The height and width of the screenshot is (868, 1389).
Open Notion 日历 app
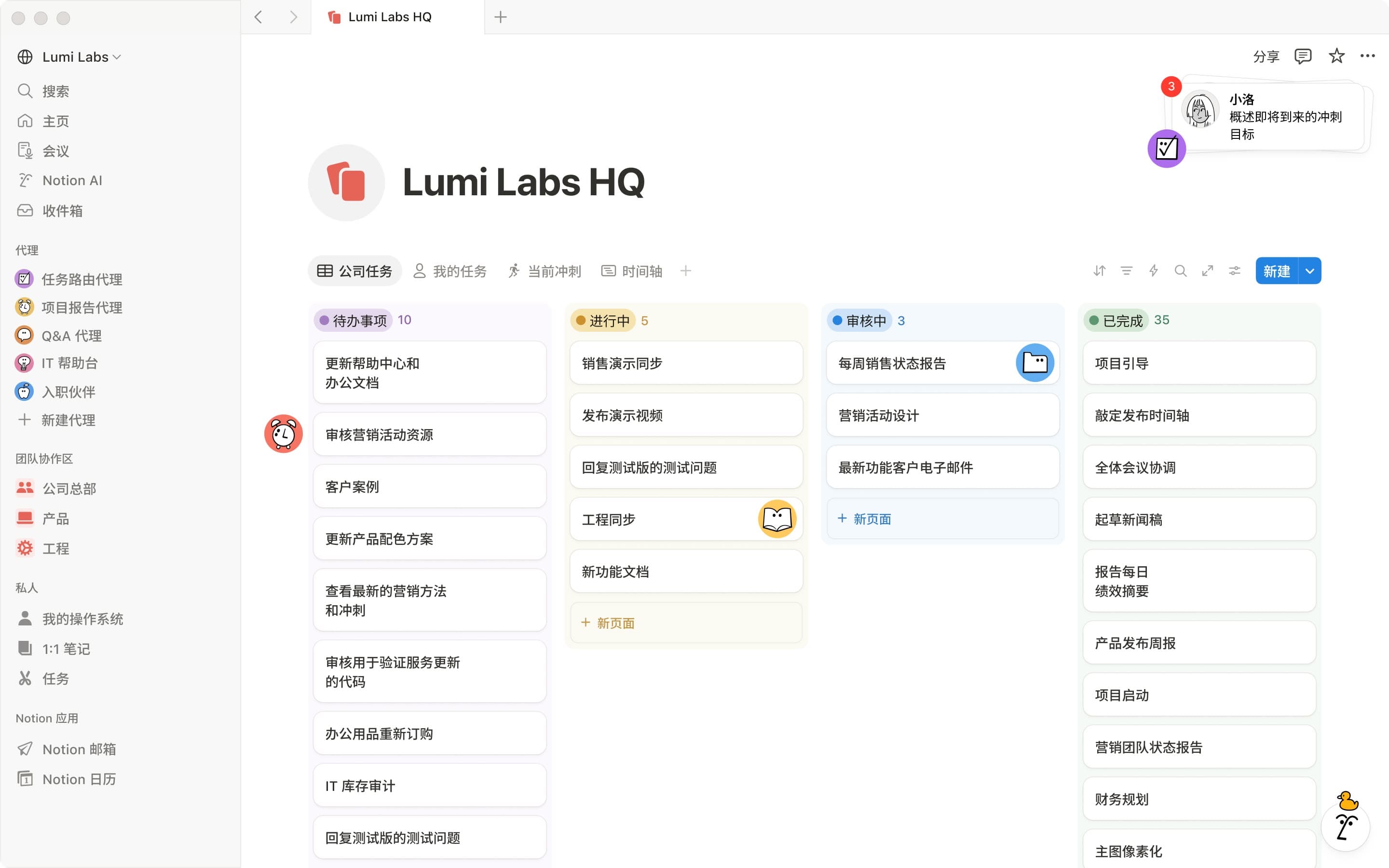79,779
